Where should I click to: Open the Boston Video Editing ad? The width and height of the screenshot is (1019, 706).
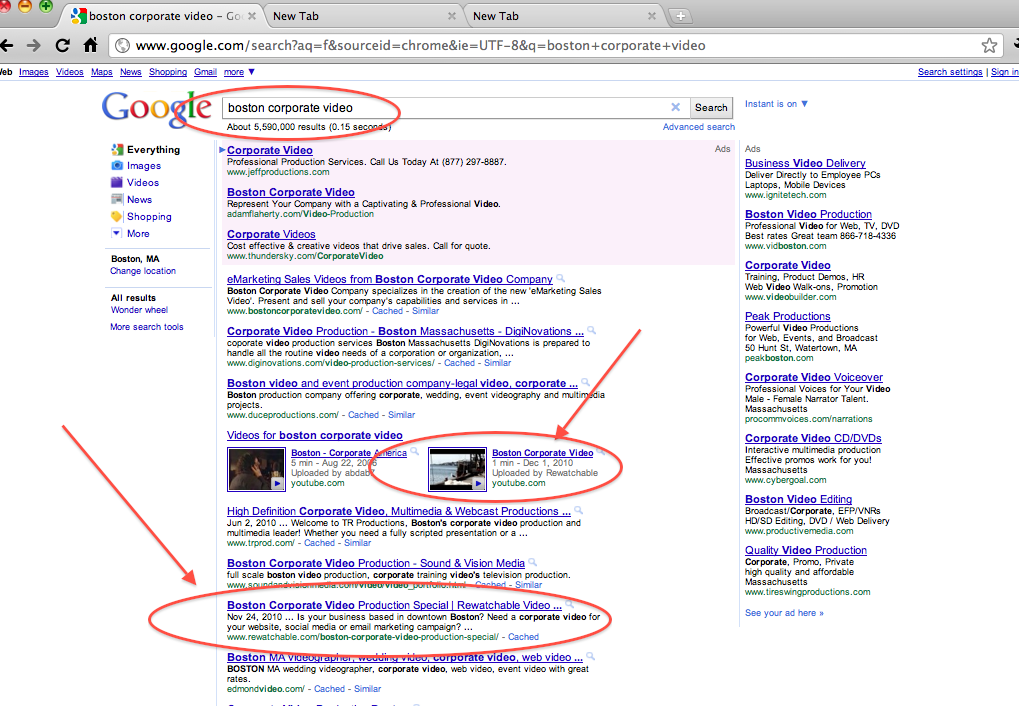[x=798, y=499]
